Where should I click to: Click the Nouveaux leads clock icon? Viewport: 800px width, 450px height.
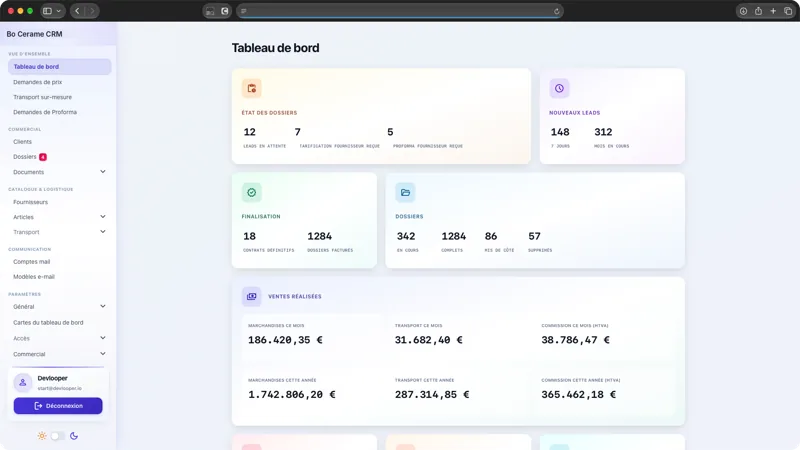[559, 88]
